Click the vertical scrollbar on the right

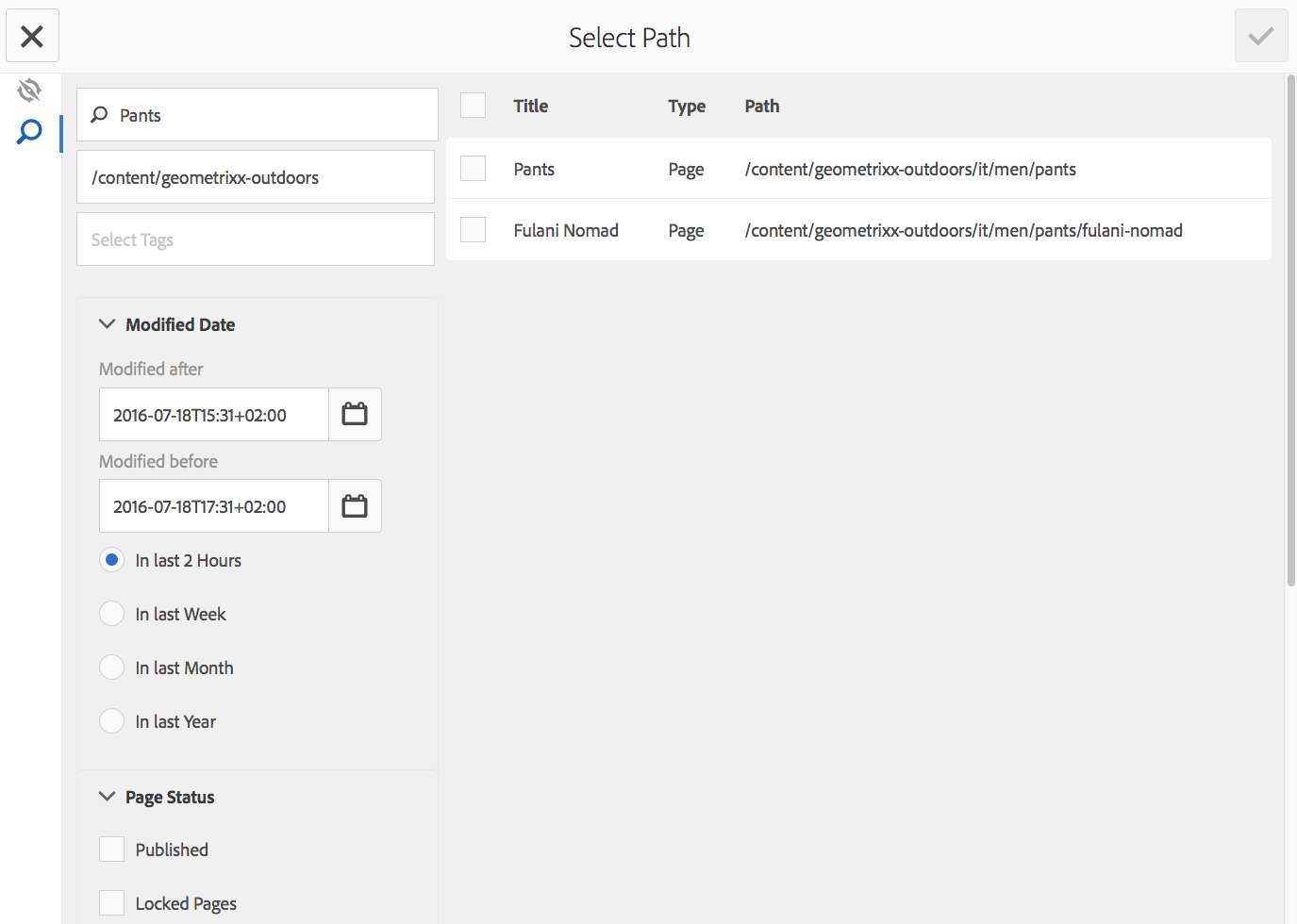point(1290,330)
